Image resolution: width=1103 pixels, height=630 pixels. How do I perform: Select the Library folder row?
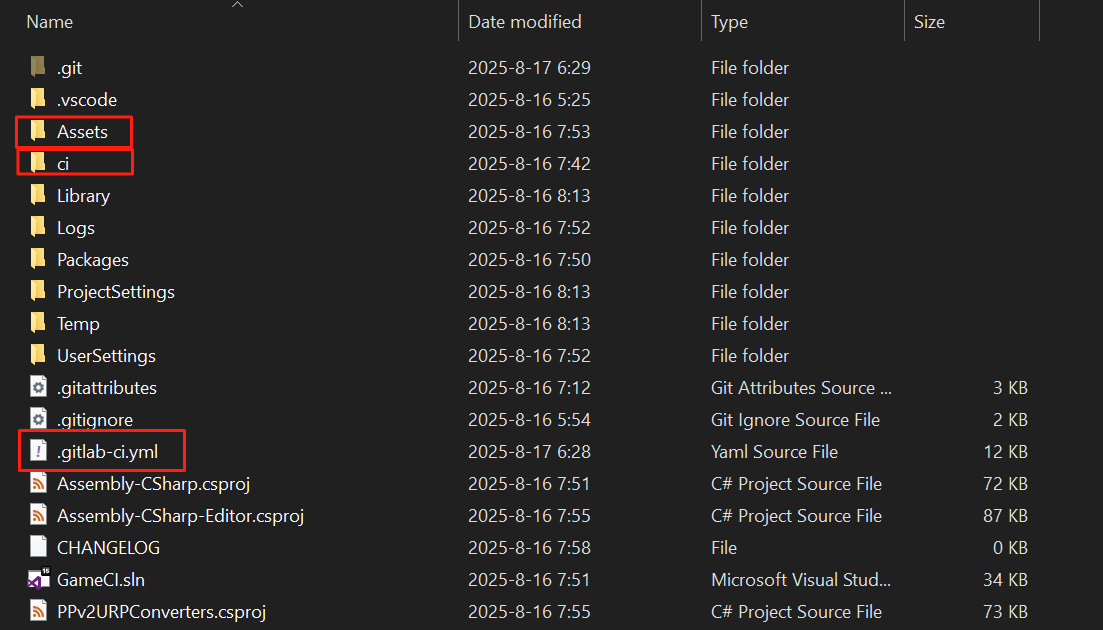pyautogui.click(x=83, y=196)
